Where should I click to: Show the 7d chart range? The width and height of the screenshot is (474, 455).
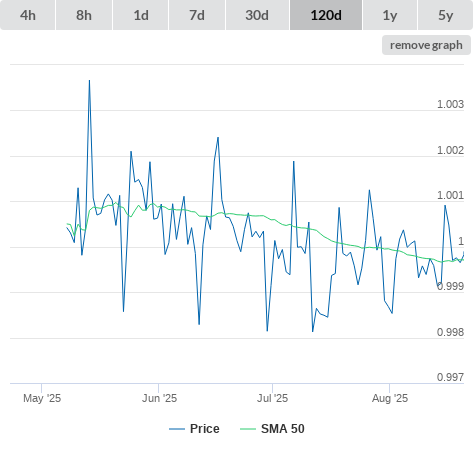[197, 15]
